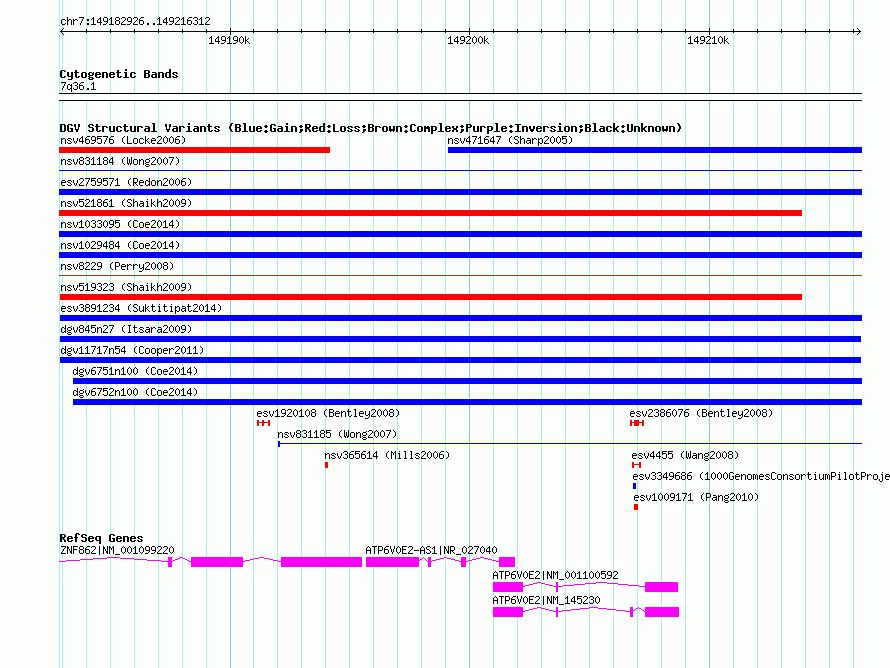Click the 7q36.1 cytogenetic band label

coord(78,87)
